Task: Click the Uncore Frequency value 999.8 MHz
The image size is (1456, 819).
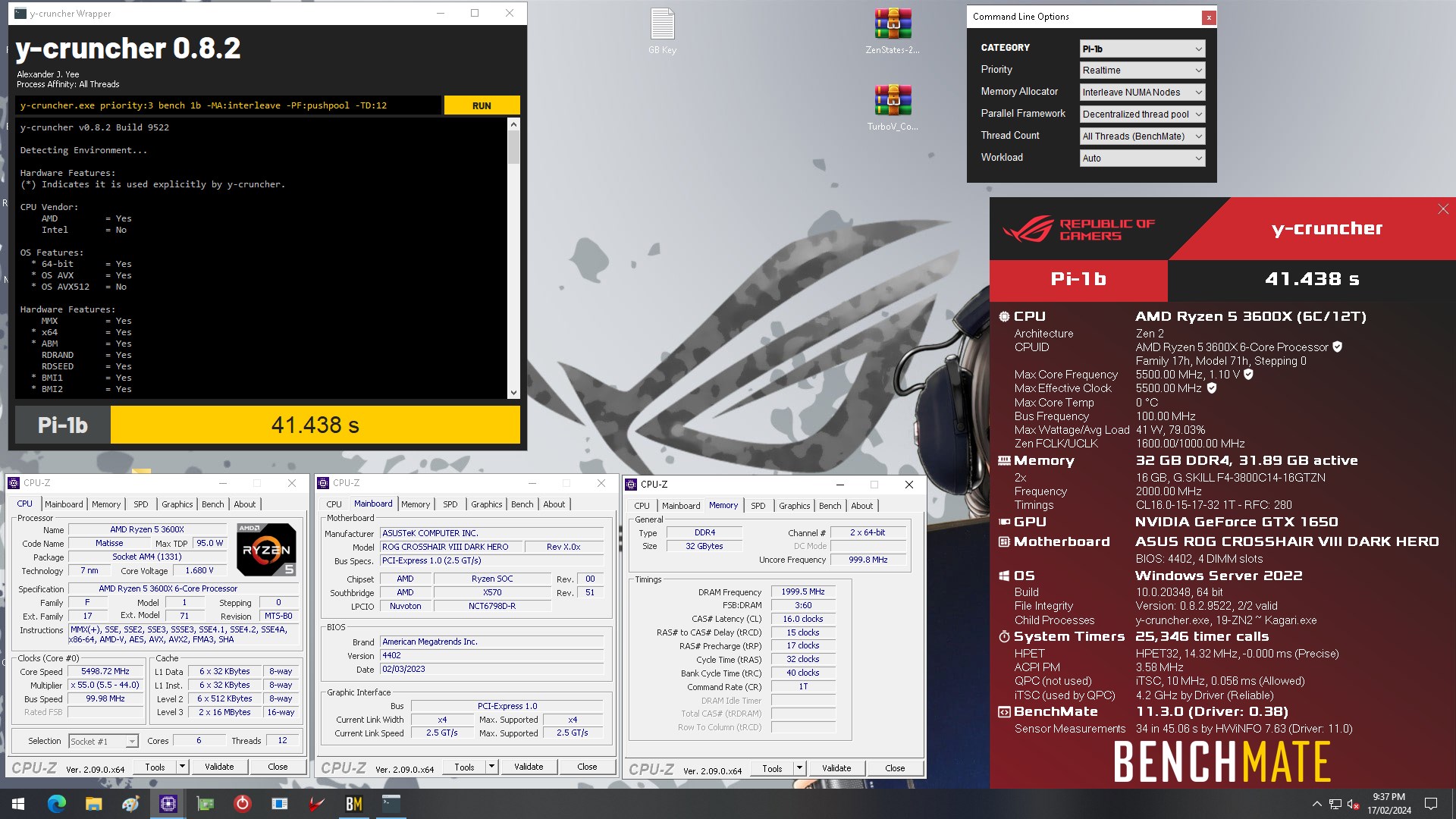Action: [868, 560]
